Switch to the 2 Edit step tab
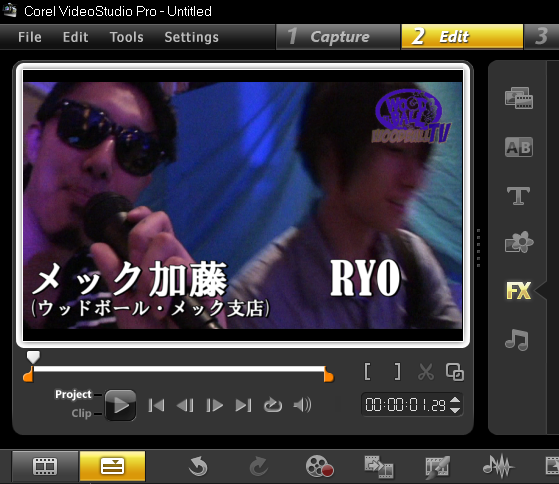The width and height of the screenshot is (559, 484). tap(462, 37)
